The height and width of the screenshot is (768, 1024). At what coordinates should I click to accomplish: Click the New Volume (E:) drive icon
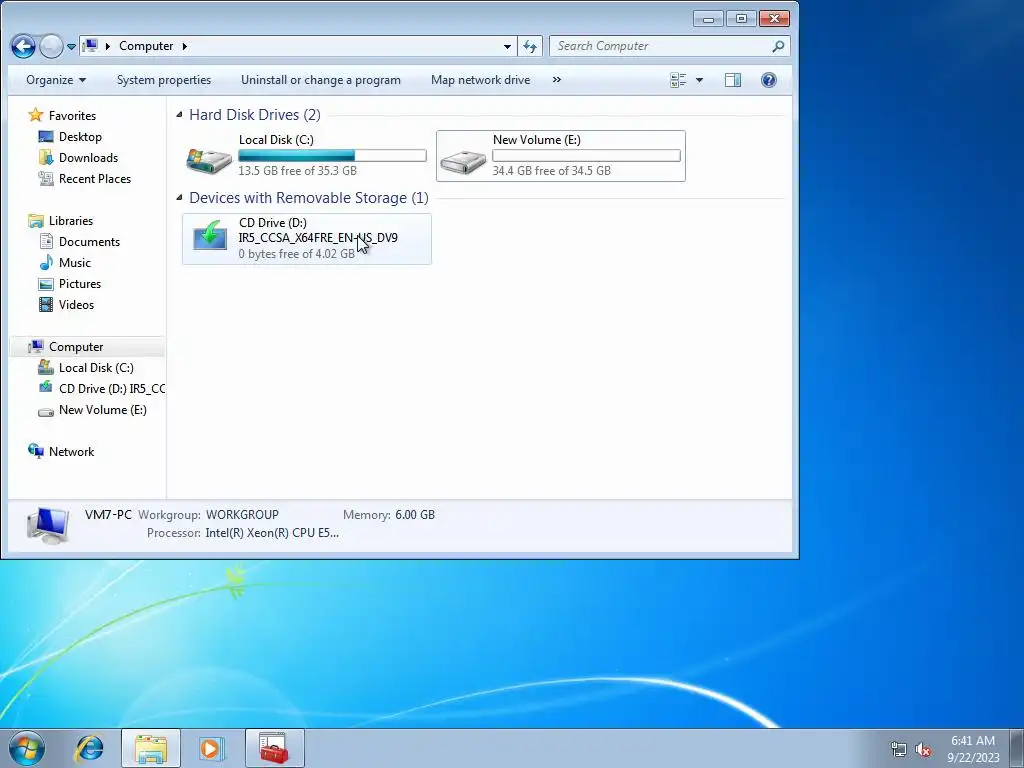462,161
